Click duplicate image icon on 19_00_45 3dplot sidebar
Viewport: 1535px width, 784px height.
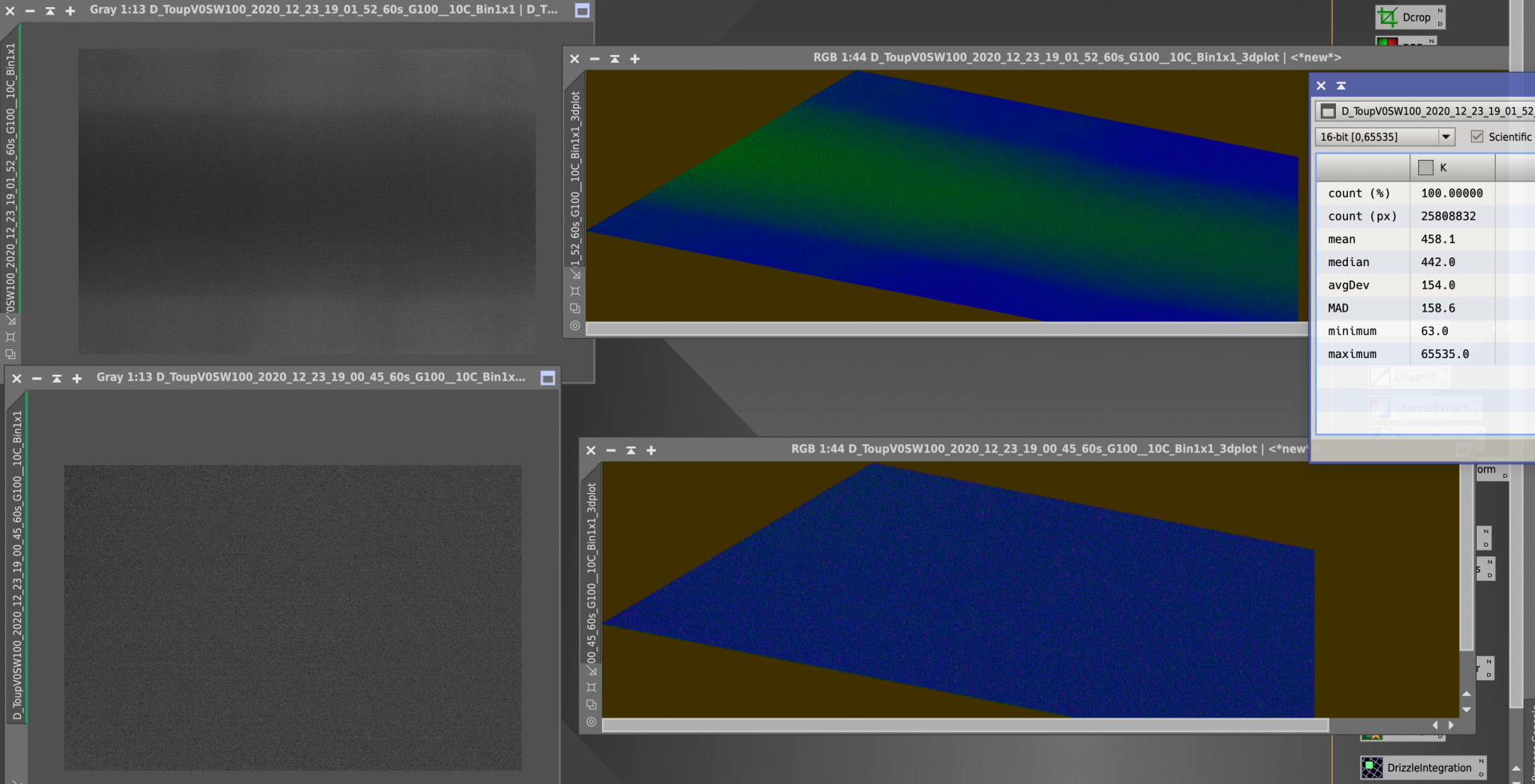pos(592,704)
